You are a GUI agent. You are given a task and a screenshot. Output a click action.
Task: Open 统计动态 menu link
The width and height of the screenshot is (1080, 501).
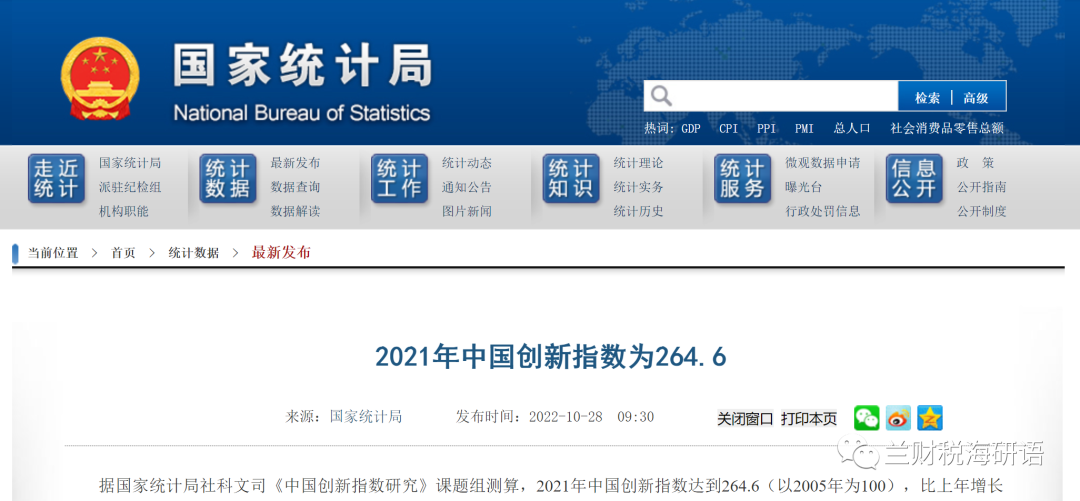(466, 163)
